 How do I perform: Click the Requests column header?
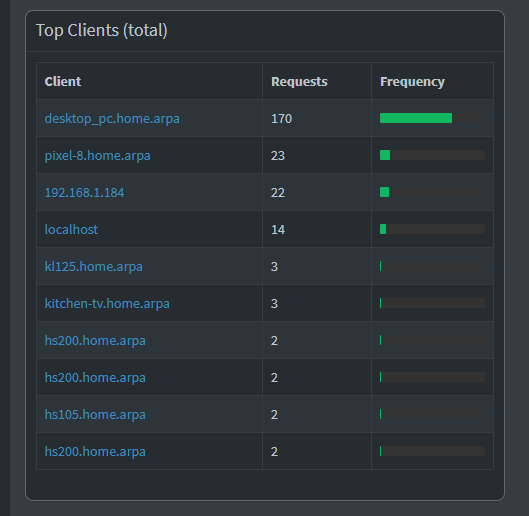coord(299,82)
